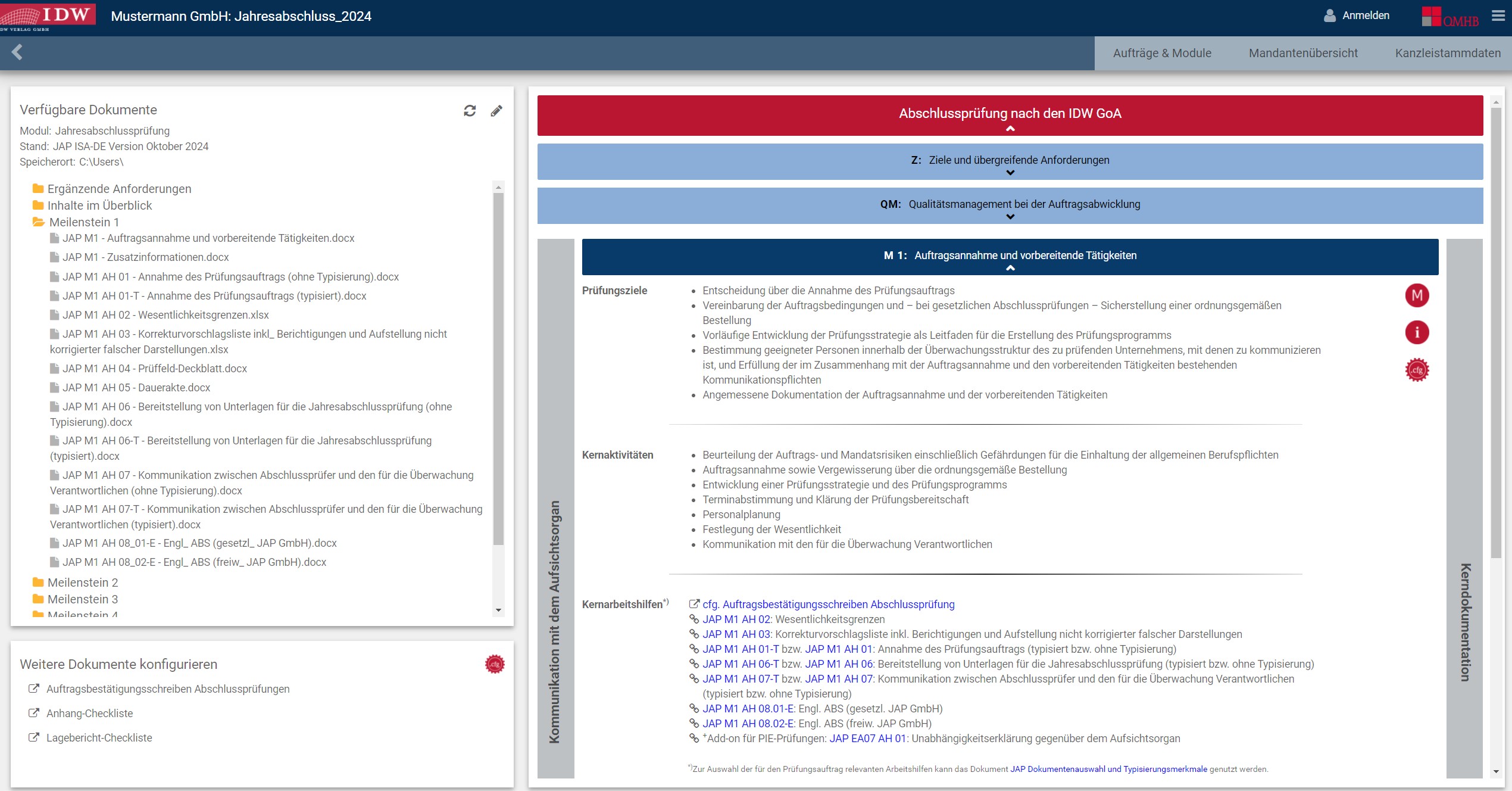Click the document list scrollbar down arrow

pos(498,611)
